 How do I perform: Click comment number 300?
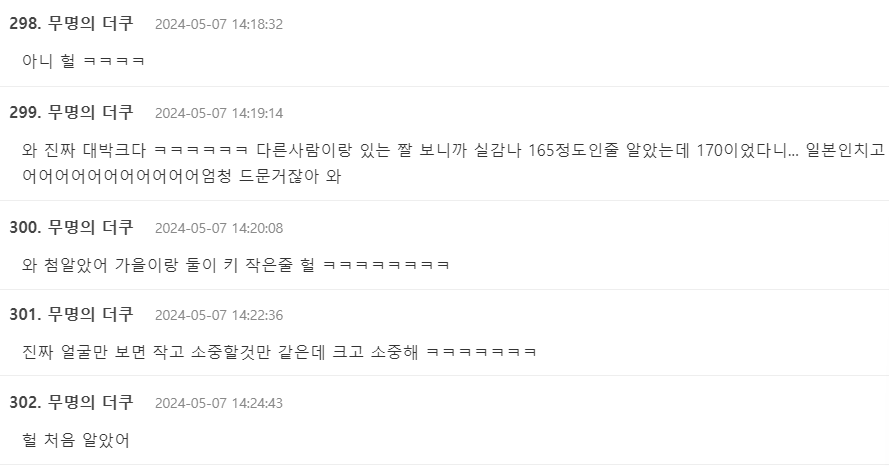click(25, 227)
